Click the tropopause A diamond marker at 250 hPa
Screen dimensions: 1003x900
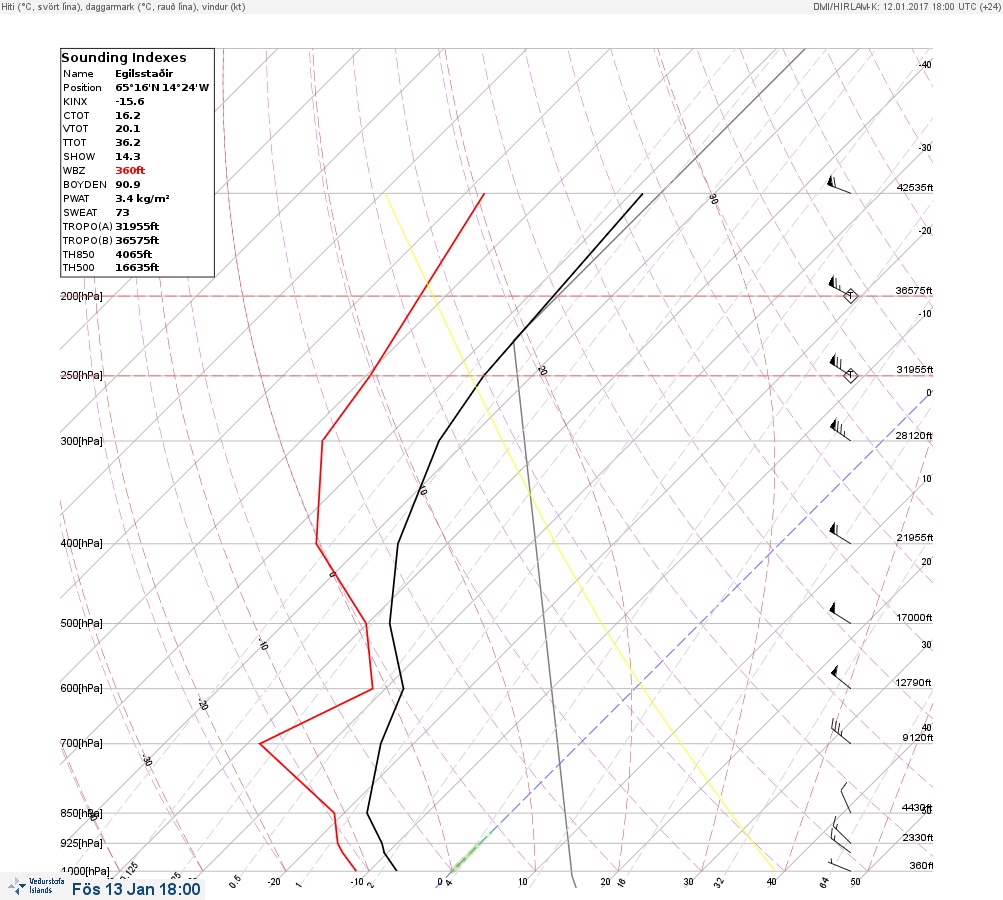pyautogui.click(x=850, y=375)
